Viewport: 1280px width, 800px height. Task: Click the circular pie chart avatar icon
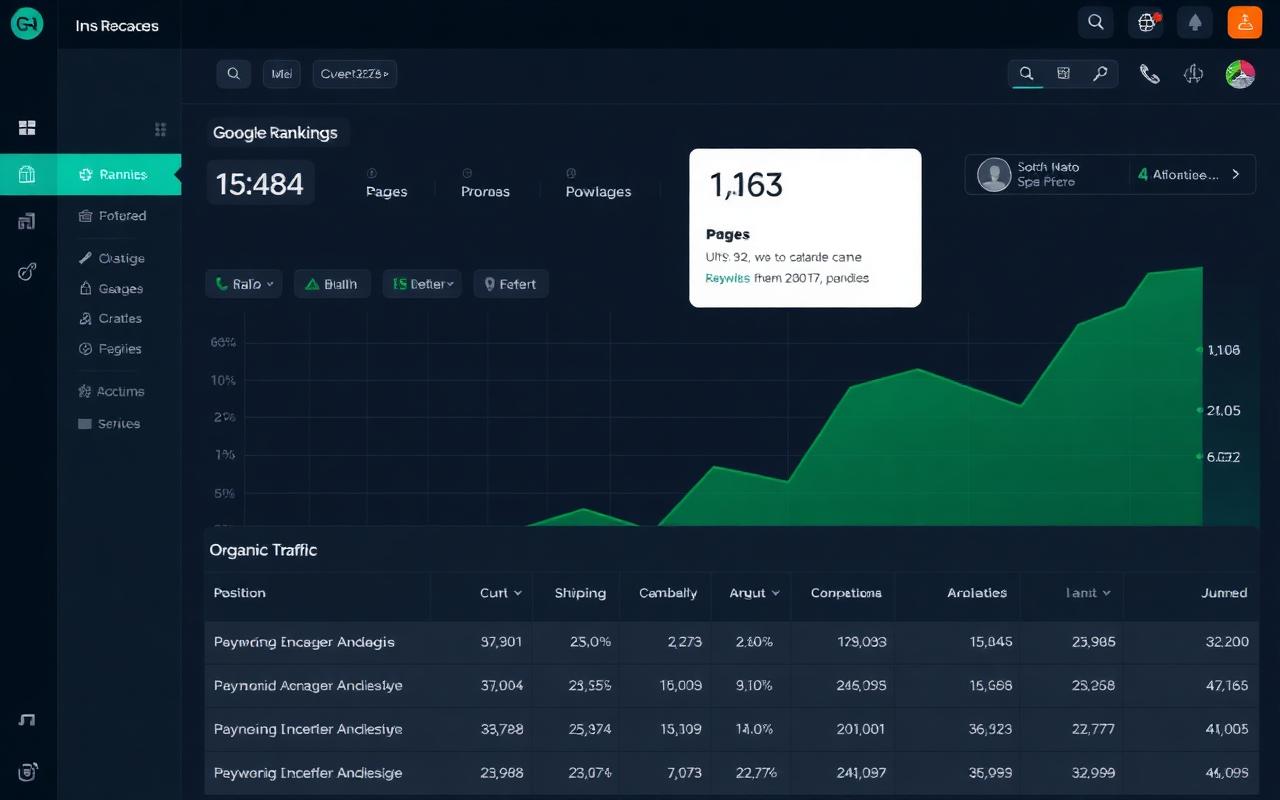[x=1240, y=74]
